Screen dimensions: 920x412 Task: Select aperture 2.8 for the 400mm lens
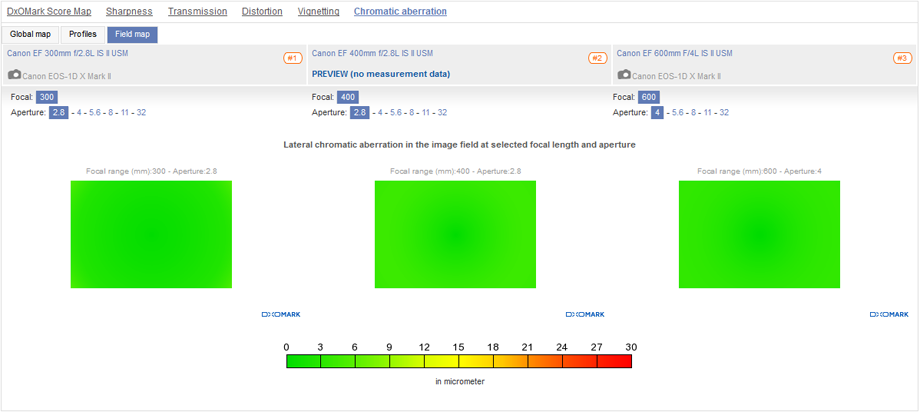(360, 113)
